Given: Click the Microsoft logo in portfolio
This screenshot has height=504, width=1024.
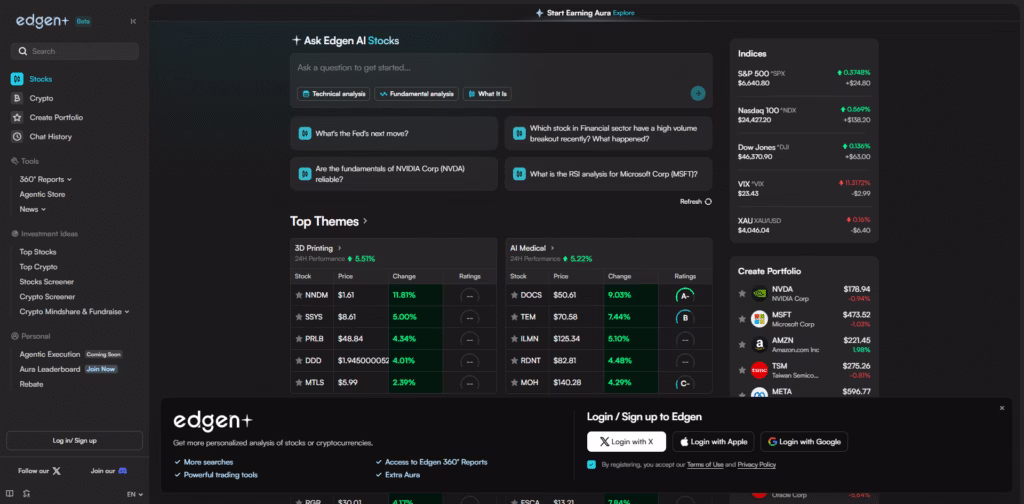Looking at the screenshot, I should tap(759, 319).
